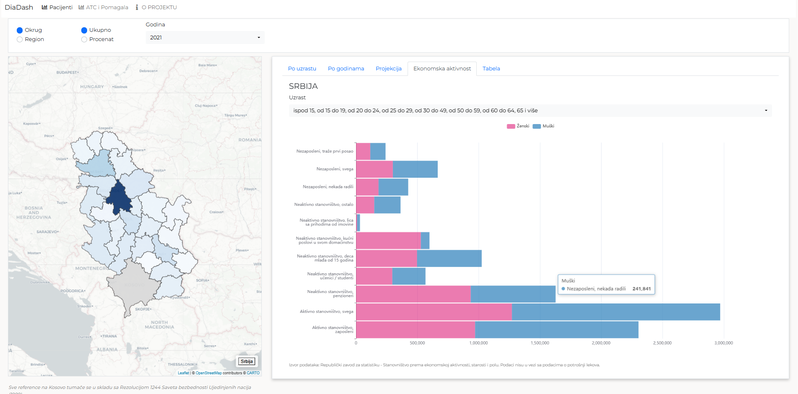Open the OpenStreetMap attribution link
The image size is (798, 394).
(209, 373)
